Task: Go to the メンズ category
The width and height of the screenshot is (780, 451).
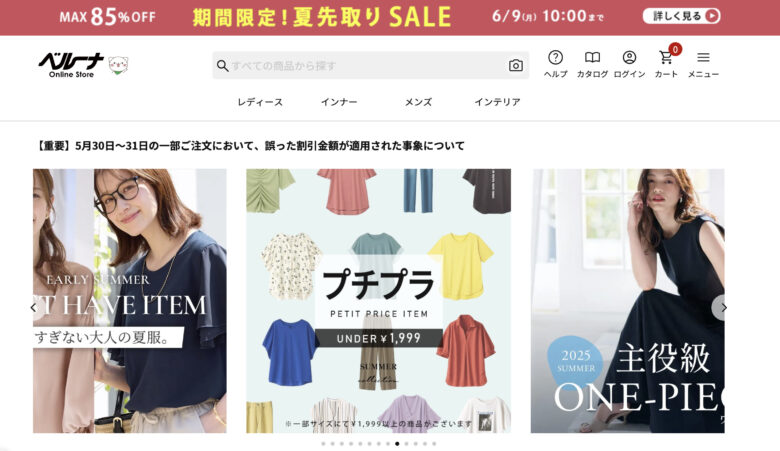Action: click(x=418, y=102)
